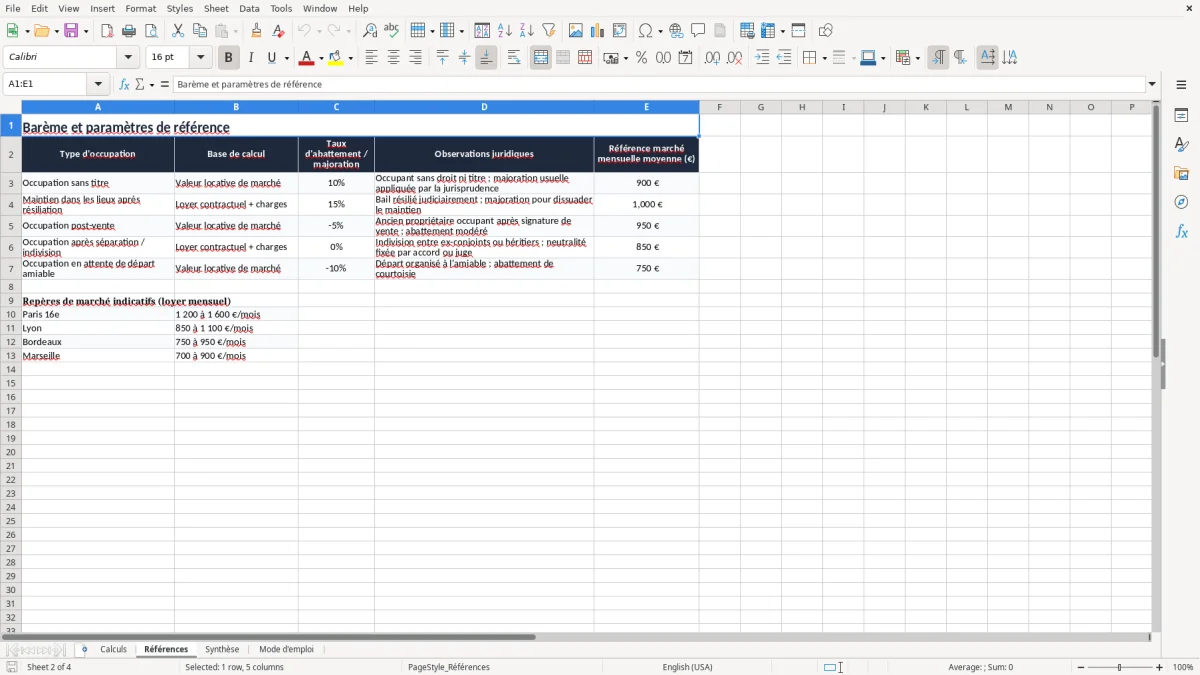Expand the formula bar arrow
The image size is (1200, 675).
tap(1152, 85)
